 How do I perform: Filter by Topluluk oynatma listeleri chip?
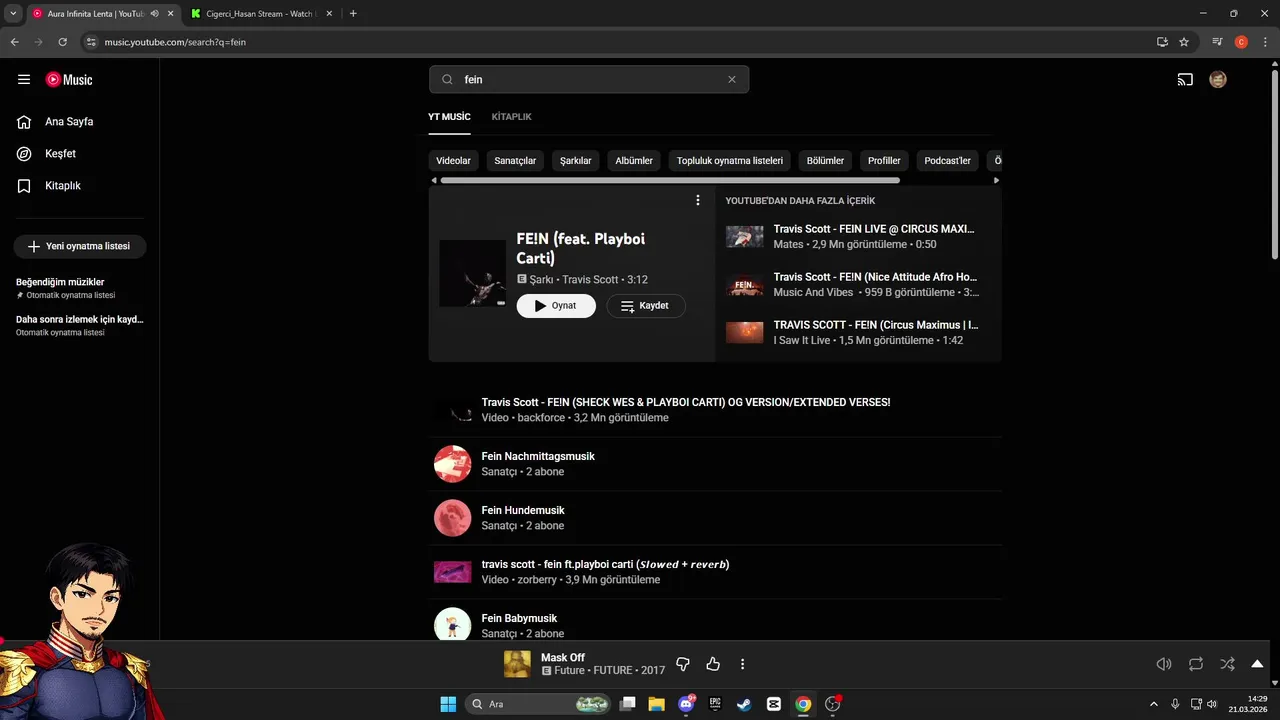click(730, 161)
